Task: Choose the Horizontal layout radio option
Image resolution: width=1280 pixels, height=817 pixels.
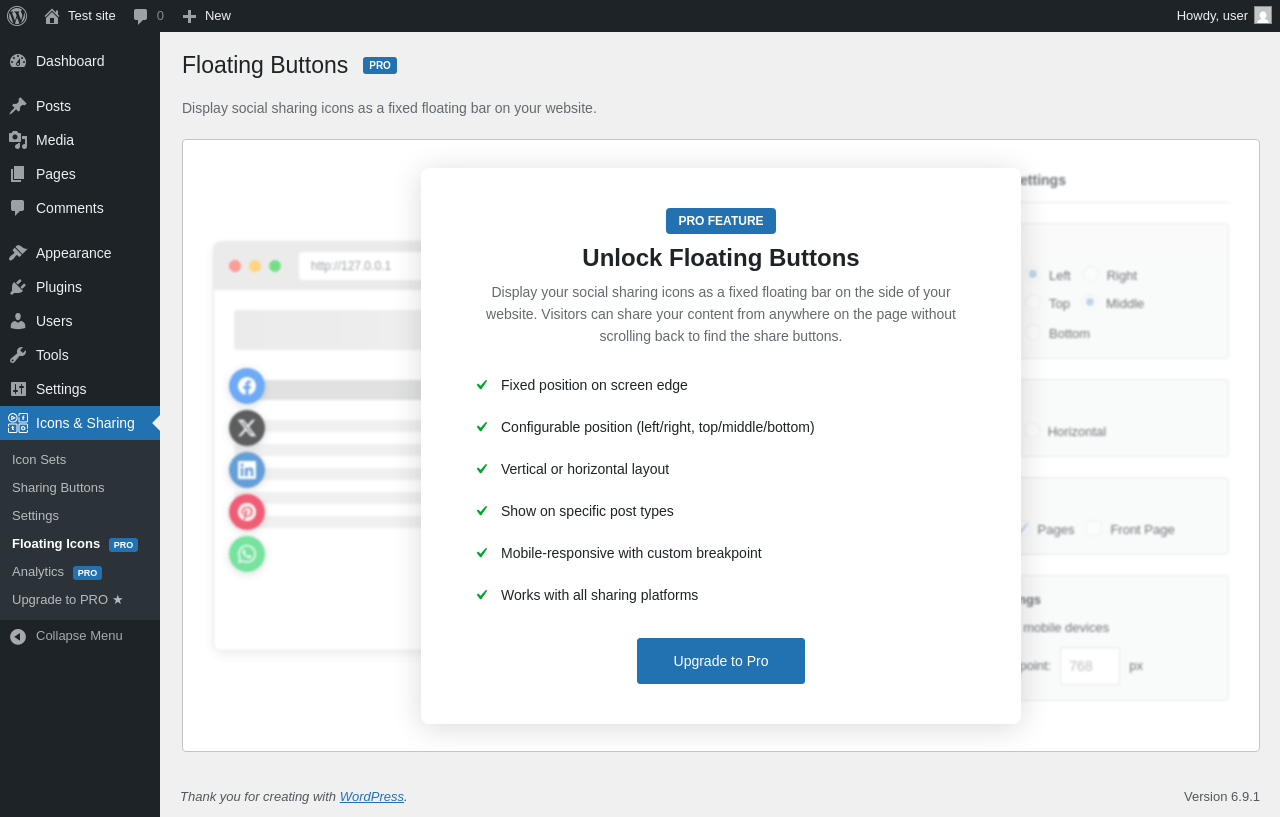Action: pos(1032,431)
